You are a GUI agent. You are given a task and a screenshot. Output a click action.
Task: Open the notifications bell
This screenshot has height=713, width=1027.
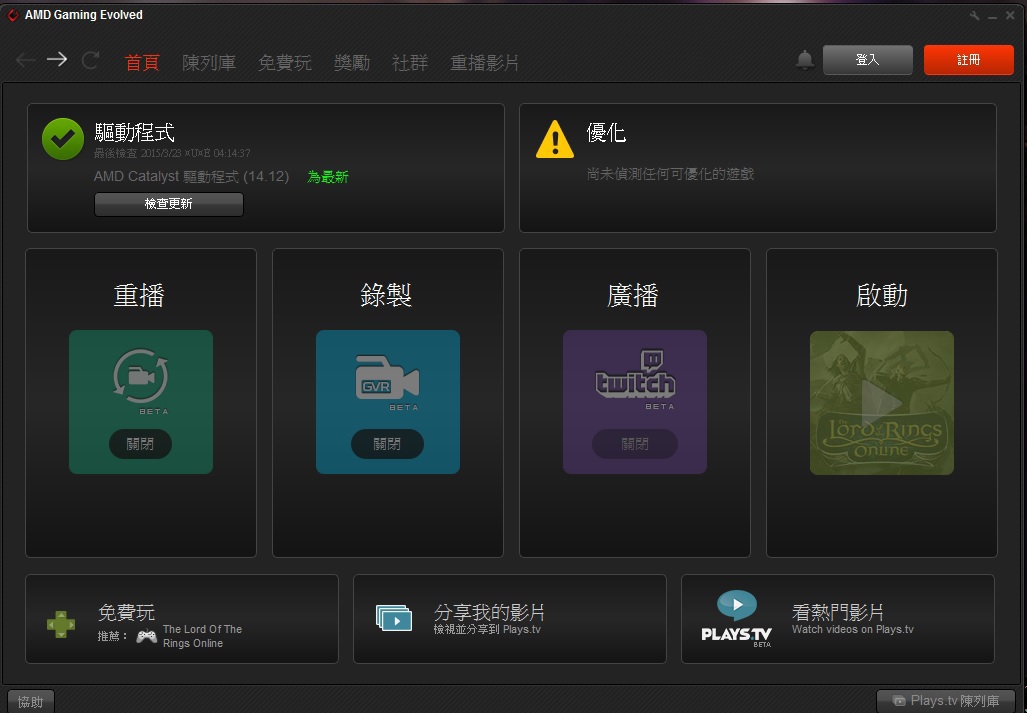pyautogui.click(x=805, y=60)
